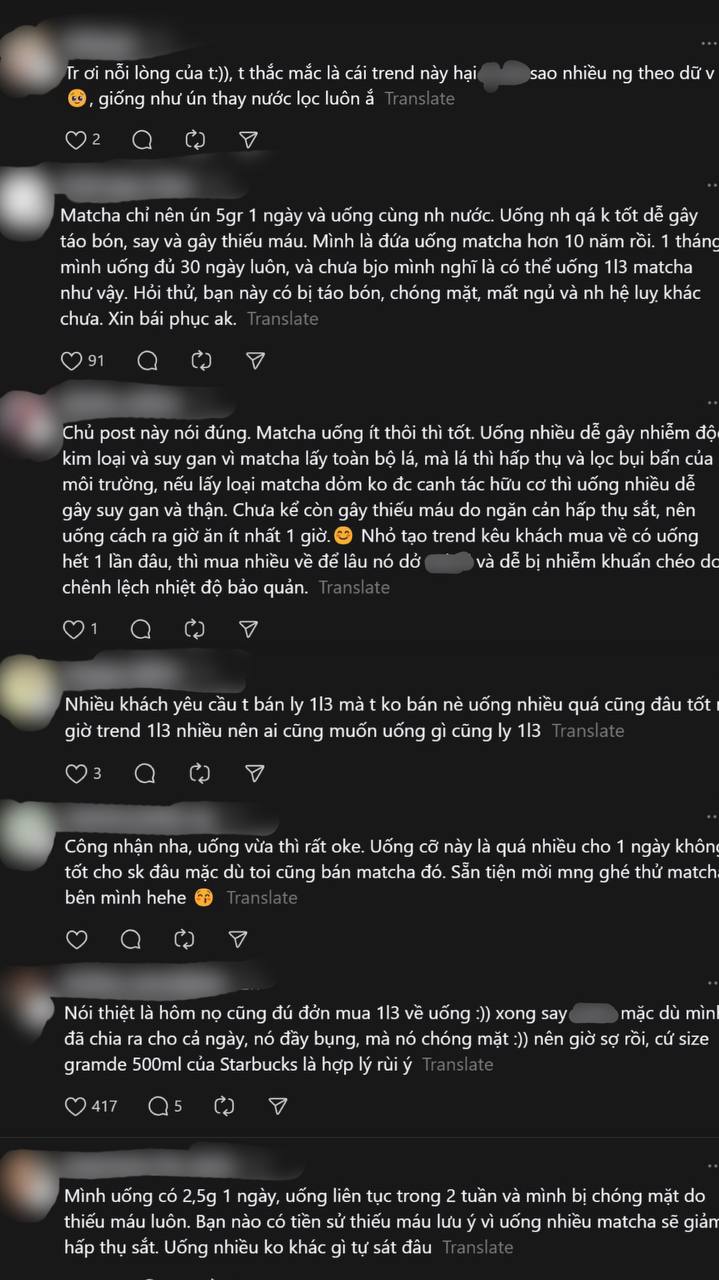
Task: Like the comment with 3 likes
Action: point(76,773)
